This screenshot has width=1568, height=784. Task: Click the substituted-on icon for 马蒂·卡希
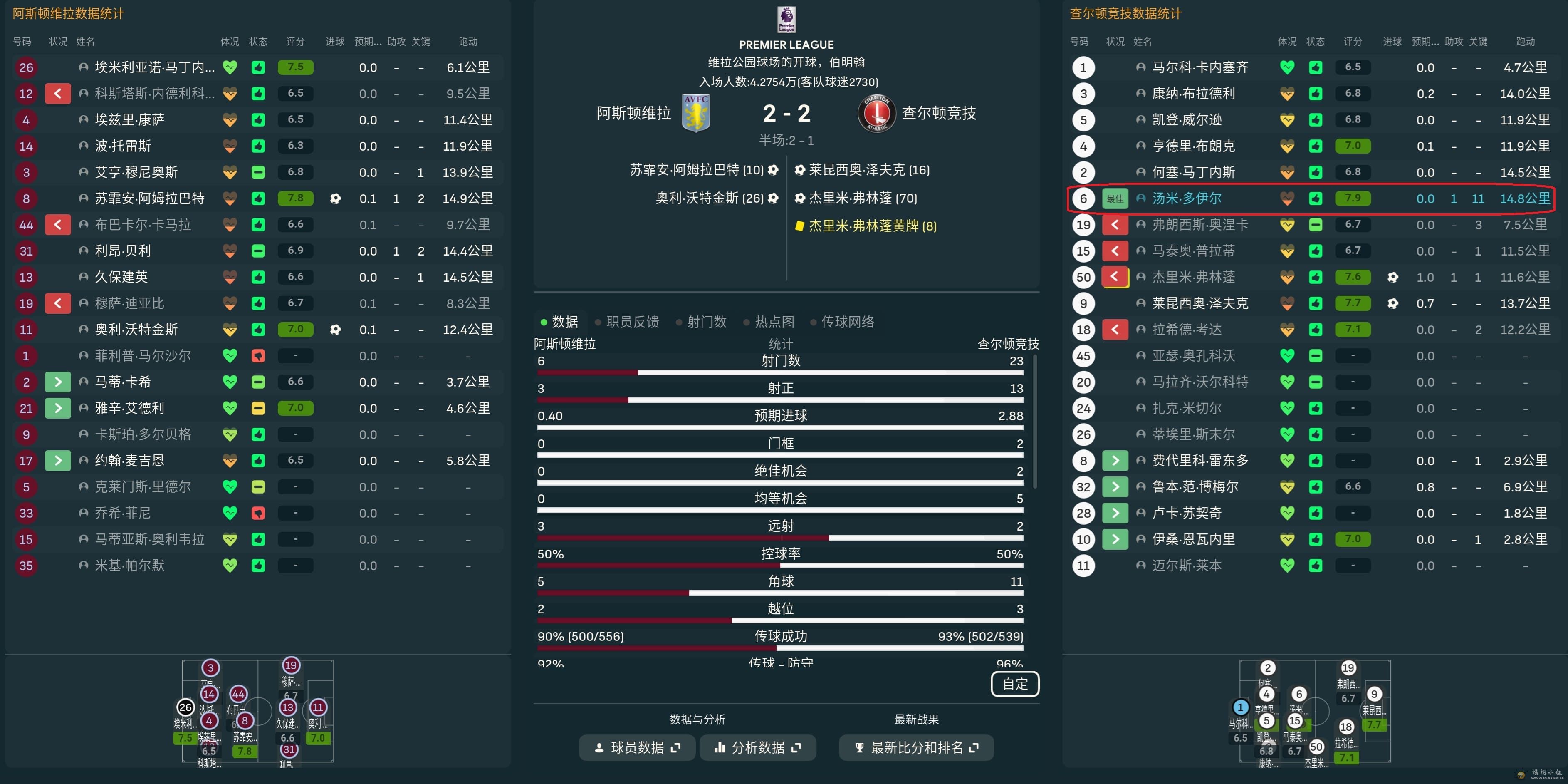pyautogui.click(x=58, y=382)
